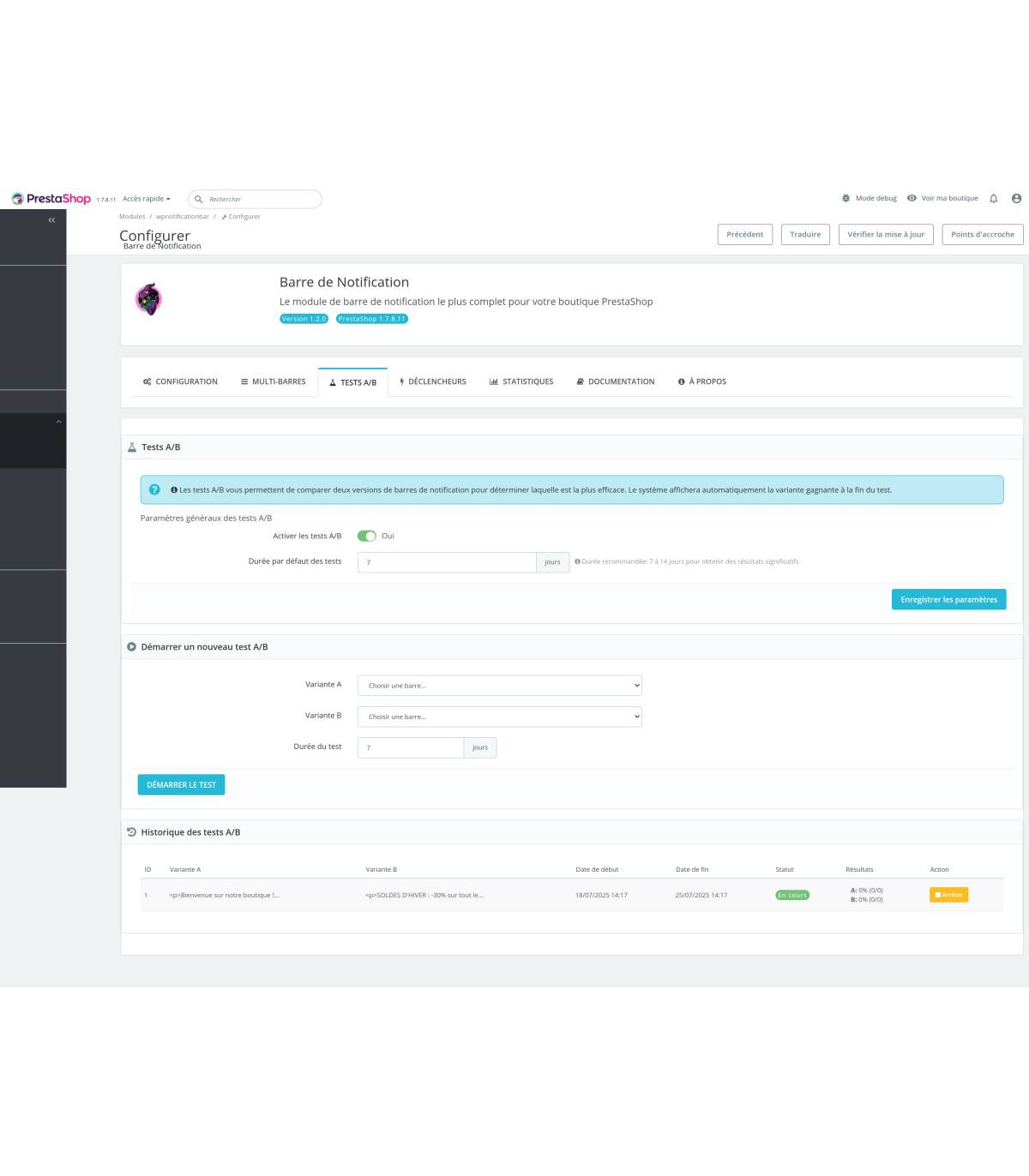Switch to the Multi-barres tab
The height and width of the screenshot is (1176, 1029).
273,382
